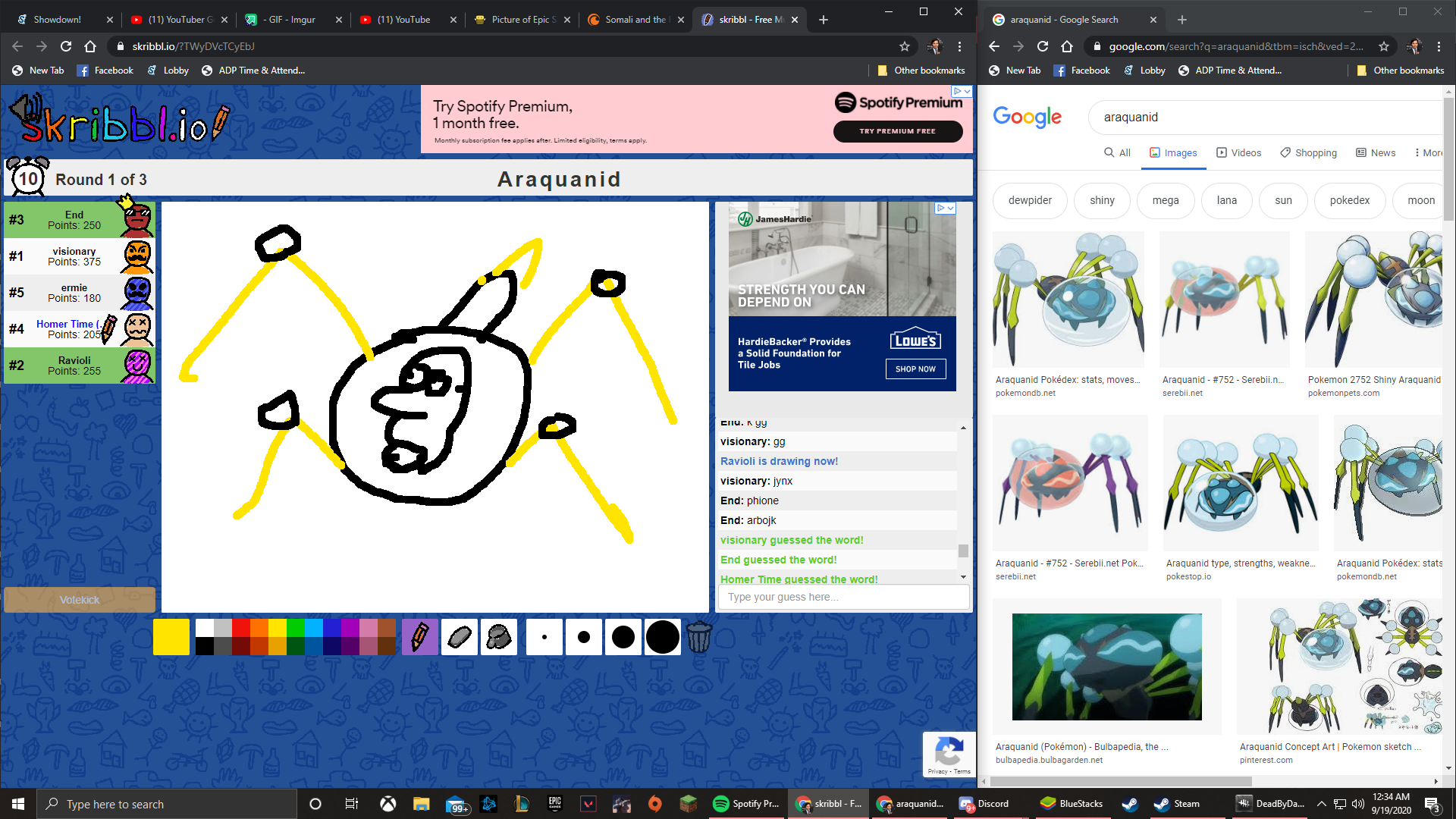Switch to Videos results tab
Viewport: 1456px width, 819px height.
(1239, 152)
